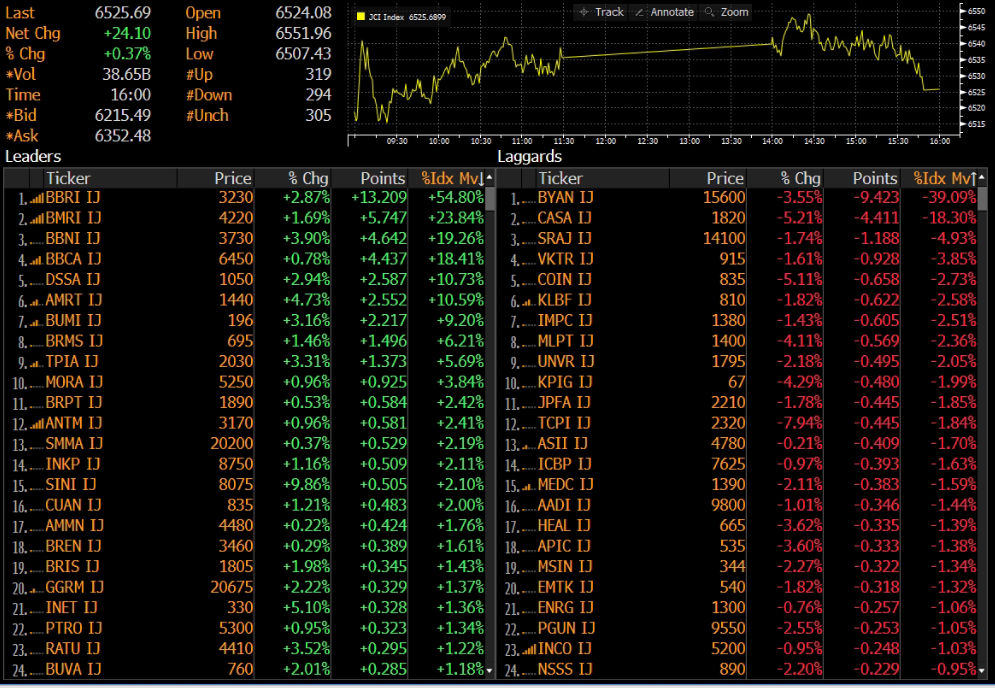Click the Last value 6525.69
This screenshot has height=688, width=995.
click(122, 13)
